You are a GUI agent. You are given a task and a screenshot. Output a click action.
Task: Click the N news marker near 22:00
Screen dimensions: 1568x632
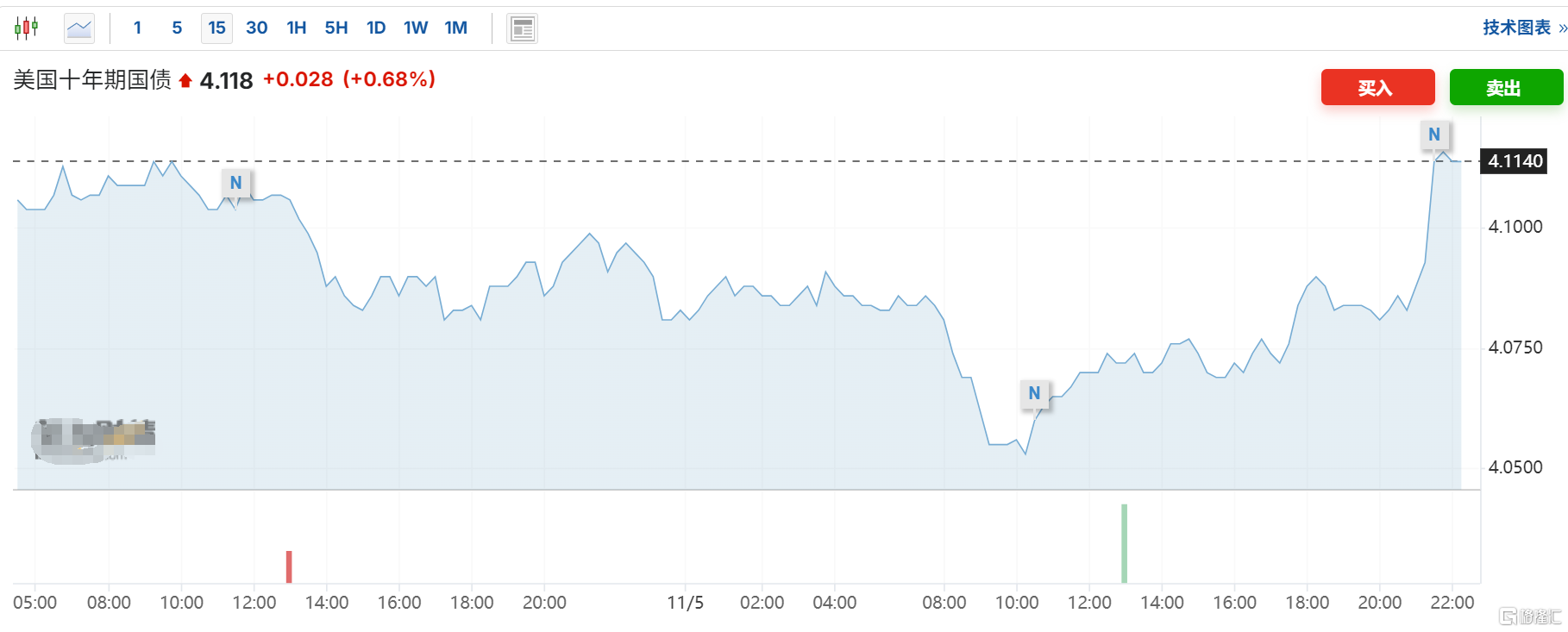[1434, 135]
